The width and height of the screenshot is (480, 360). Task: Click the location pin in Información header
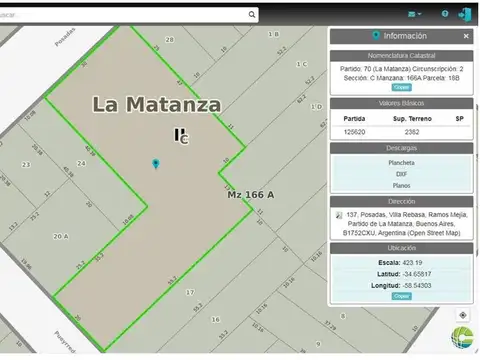[x=376, y=36]
